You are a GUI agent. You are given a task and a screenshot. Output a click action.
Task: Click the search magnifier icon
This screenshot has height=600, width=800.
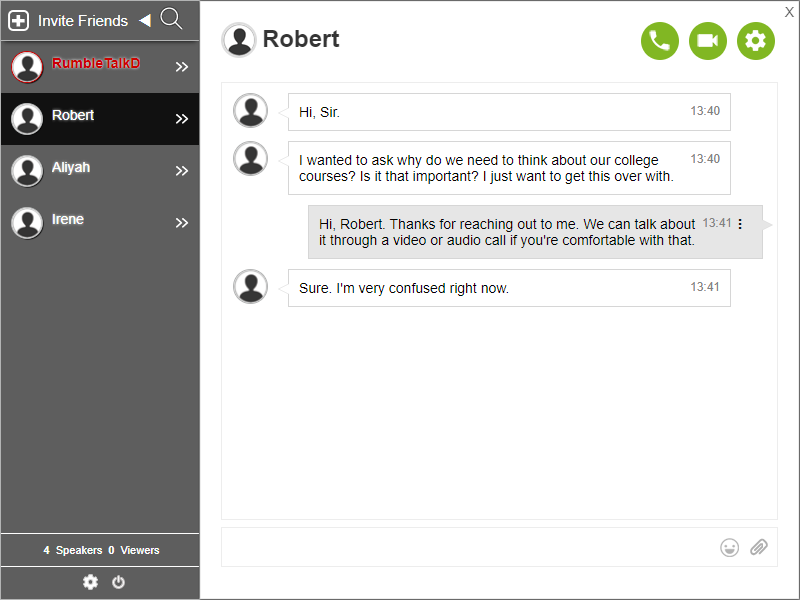(171, 19)
